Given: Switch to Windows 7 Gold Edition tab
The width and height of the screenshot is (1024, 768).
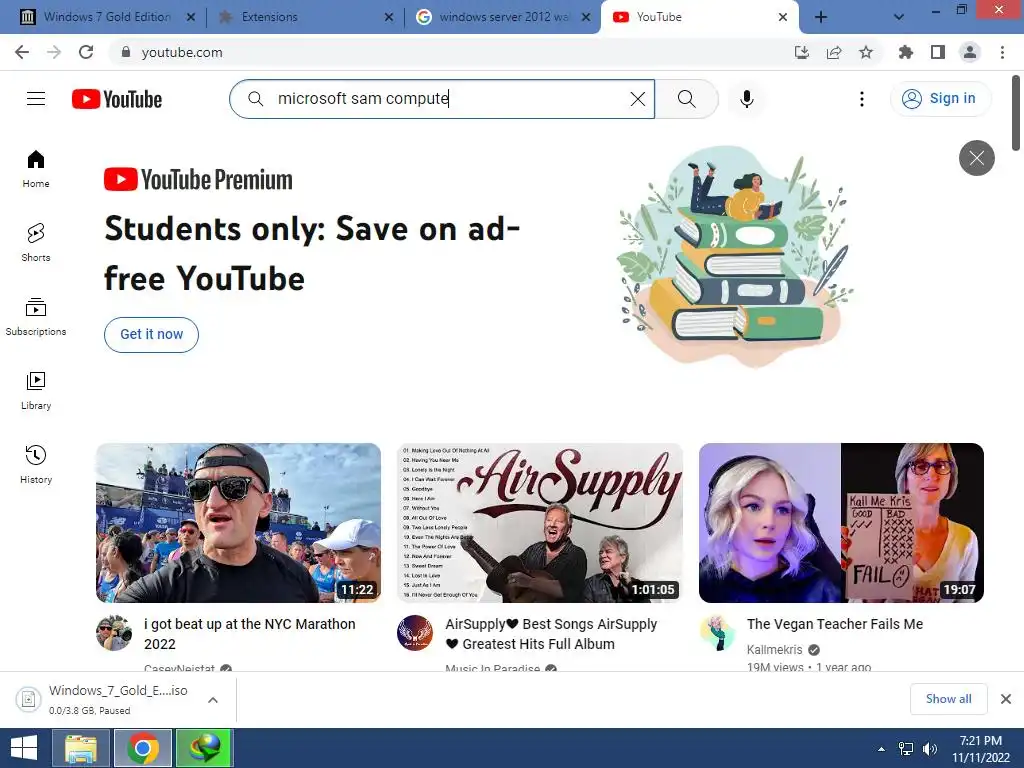Looking at the screenshot, I should 106,17.
